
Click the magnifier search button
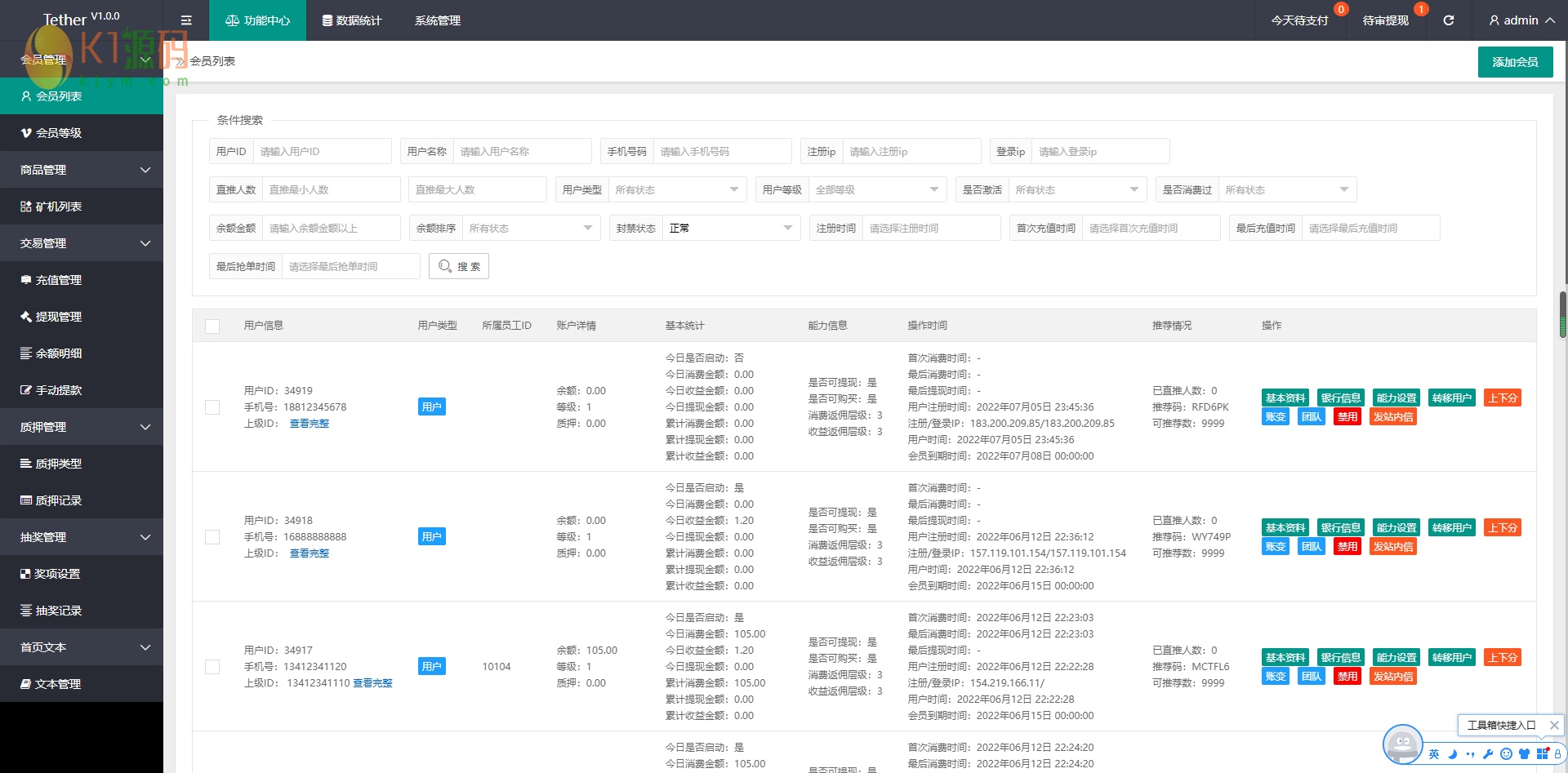tap(459, 266)
